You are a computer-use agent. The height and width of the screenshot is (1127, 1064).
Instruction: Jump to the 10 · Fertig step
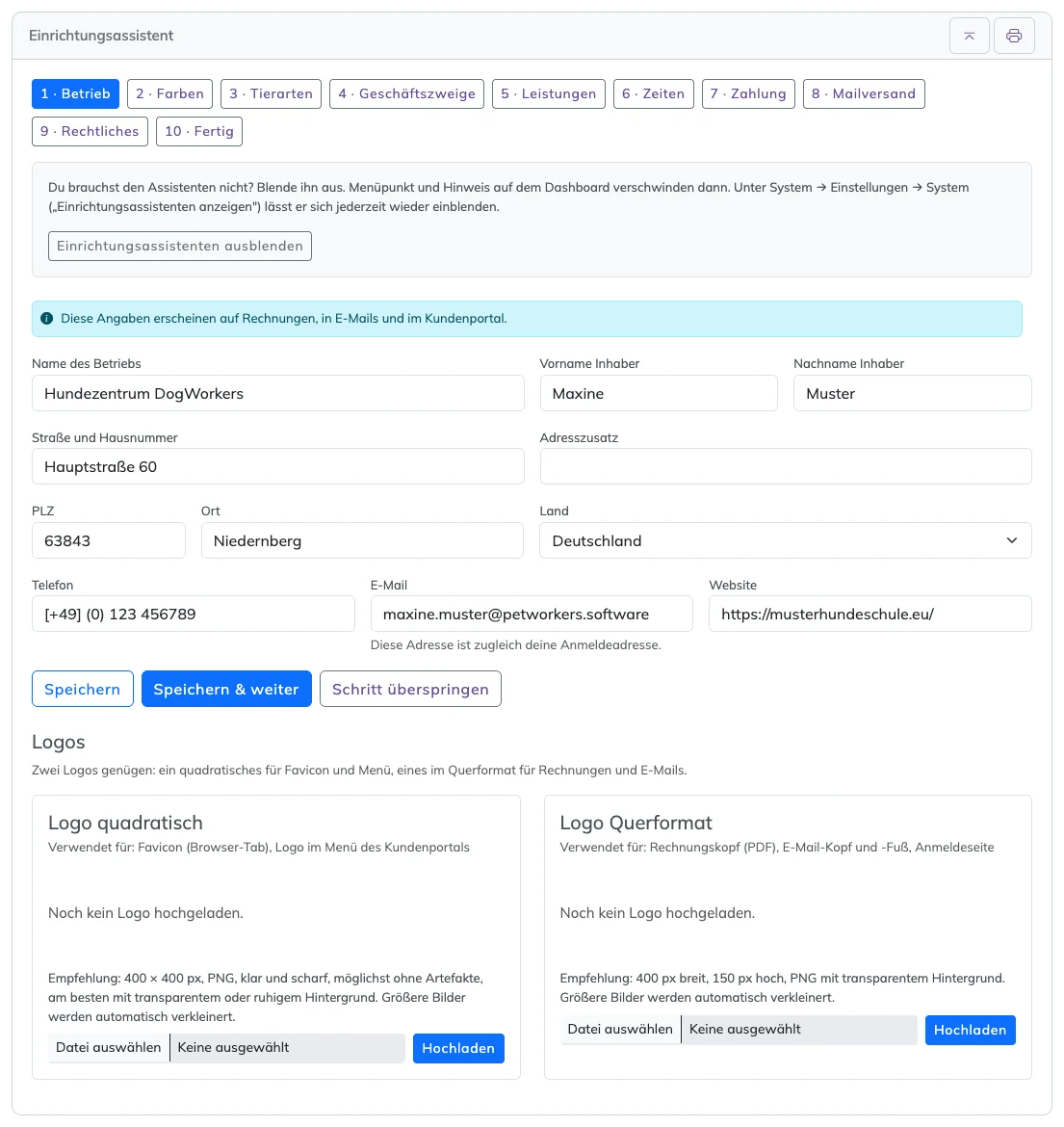199,132
